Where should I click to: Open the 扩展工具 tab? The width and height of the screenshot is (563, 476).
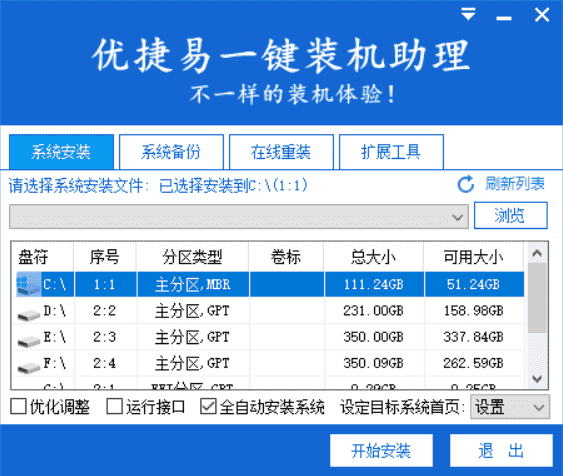391,152
